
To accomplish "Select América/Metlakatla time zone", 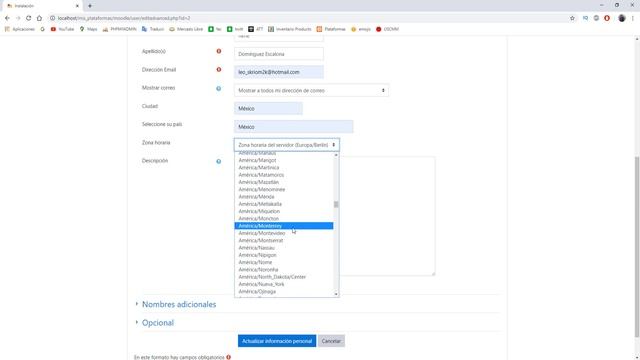I will point(284,204).
